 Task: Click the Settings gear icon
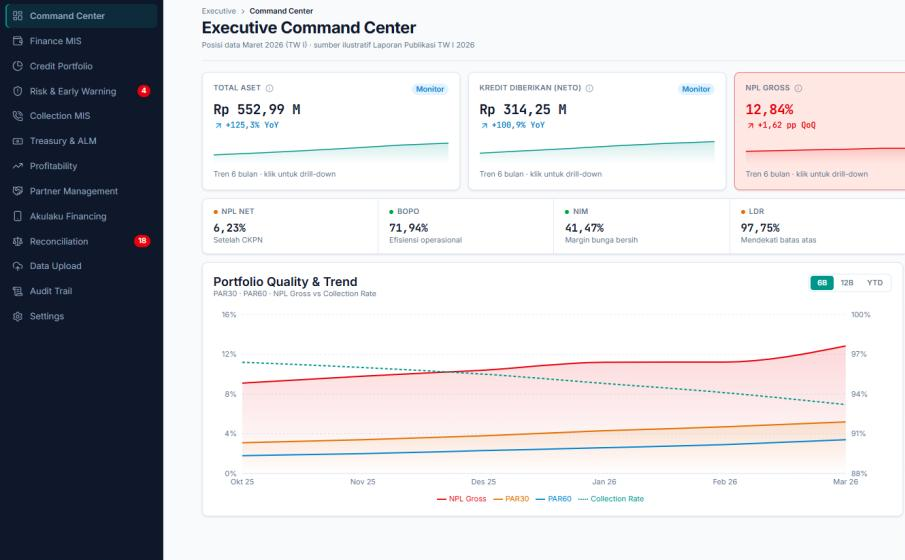[18, 316]
